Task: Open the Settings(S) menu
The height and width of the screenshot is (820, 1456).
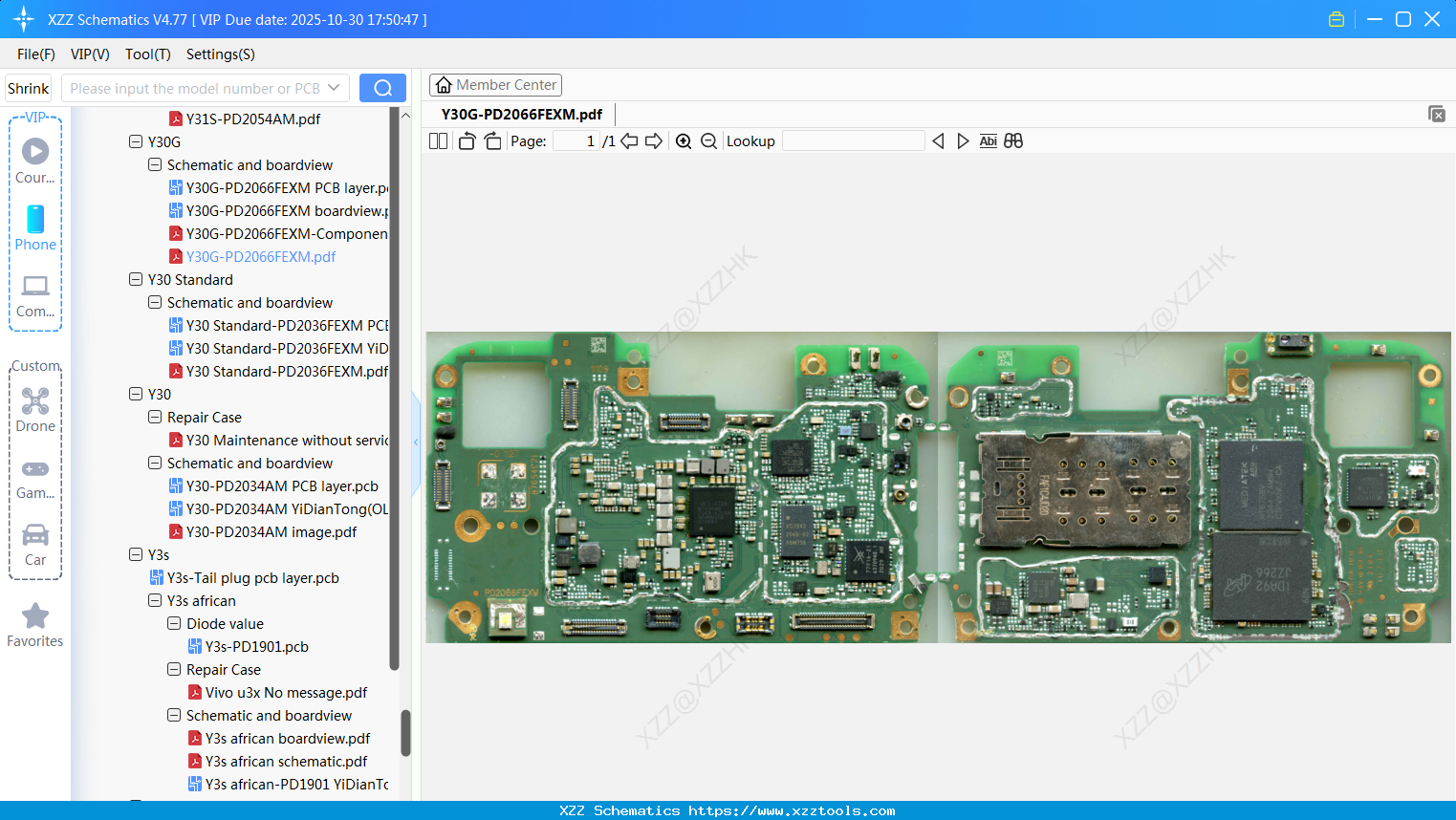Action: (220, 54)
